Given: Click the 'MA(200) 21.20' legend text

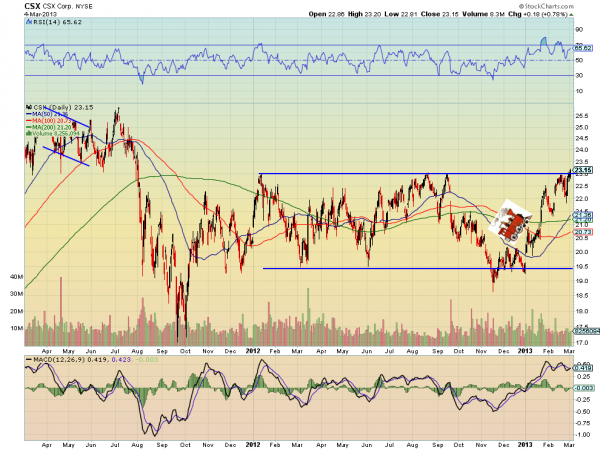Looking at the screenshot, I should click(52, 127).
